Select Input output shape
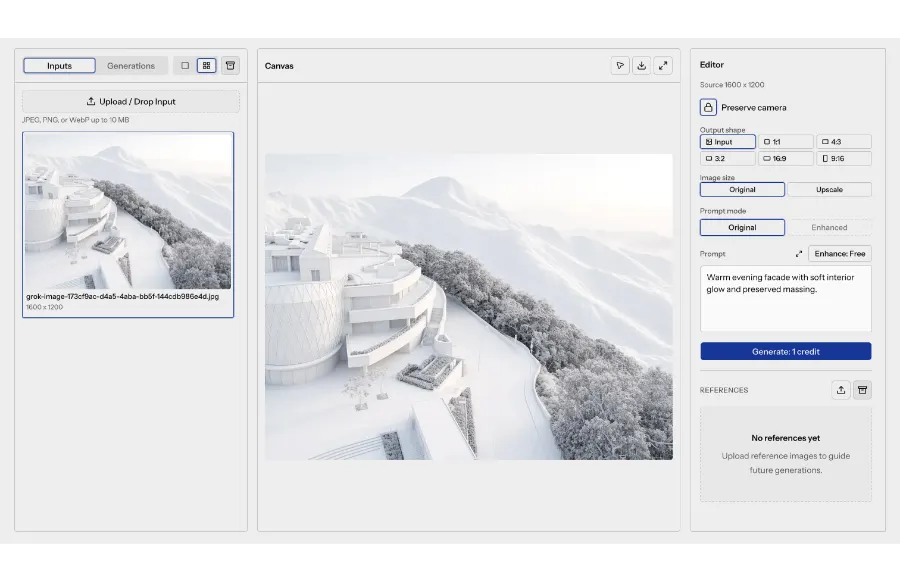 point(727,142)
